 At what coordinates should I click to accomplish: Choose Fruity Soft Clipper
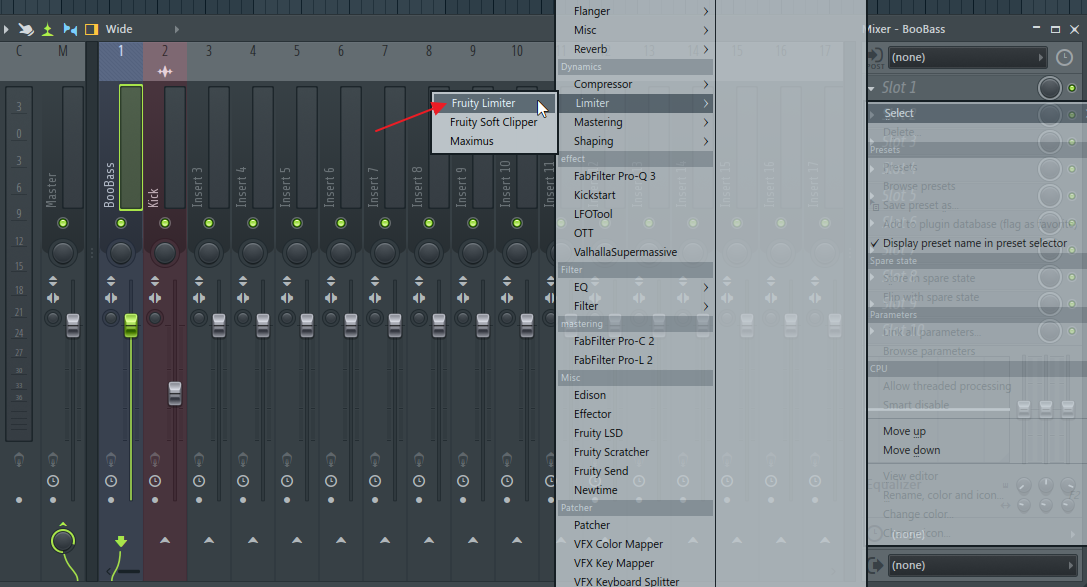coord(494,122)
